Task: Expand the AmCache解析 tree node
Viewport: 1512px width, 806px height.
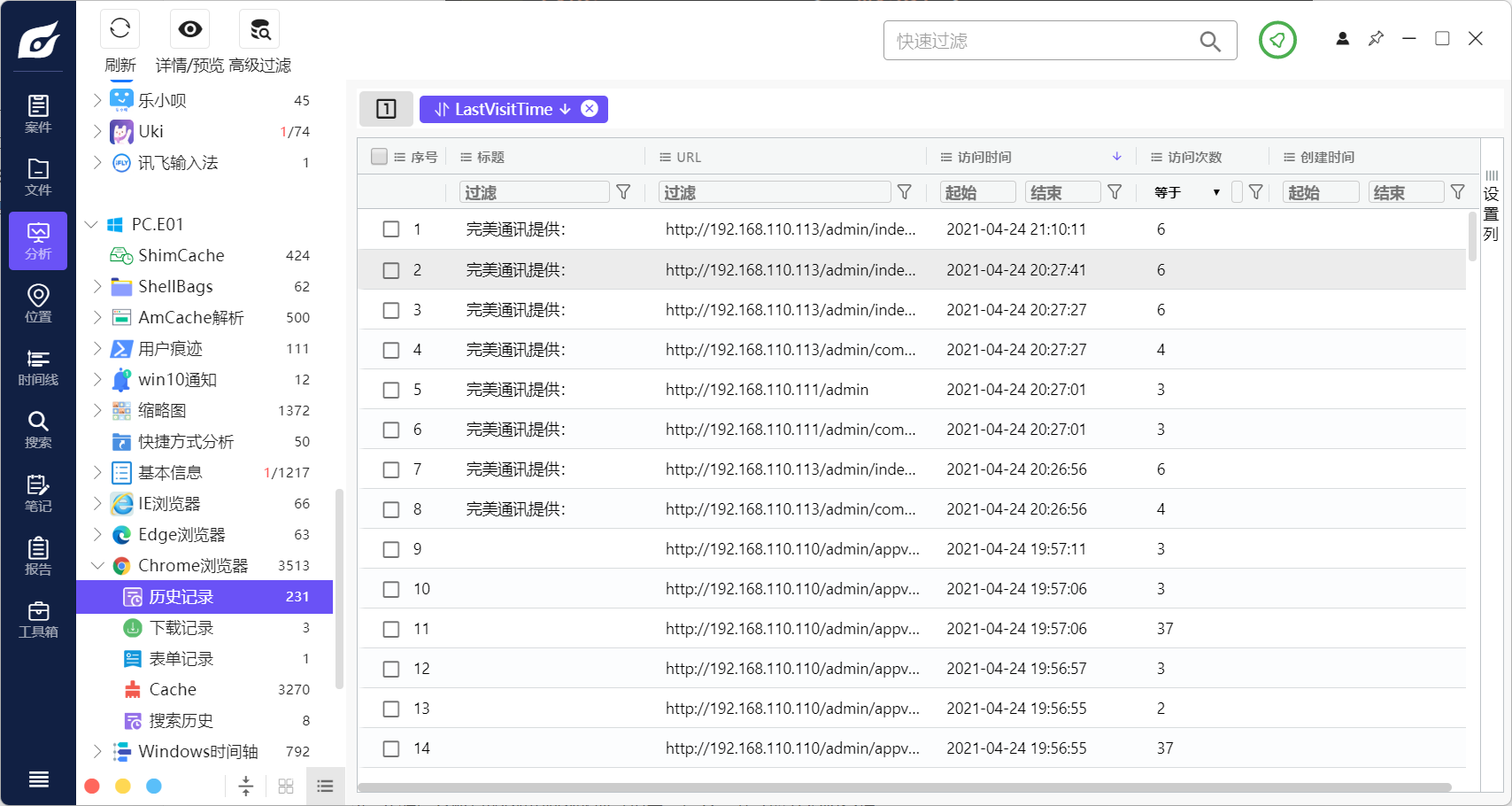Action: [97, 317]
